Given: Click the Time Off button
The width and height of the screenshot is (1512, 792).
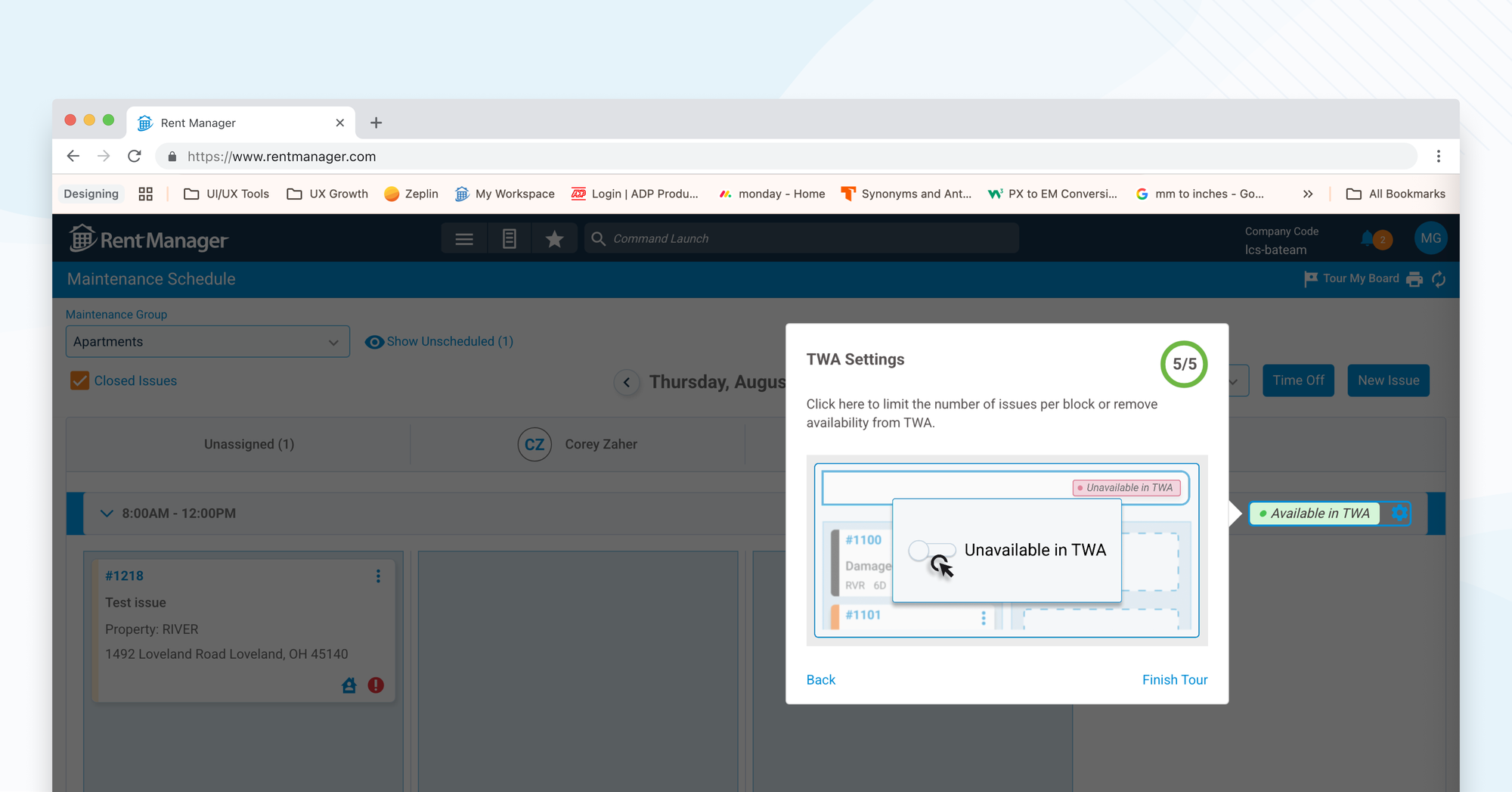Looking at the screenshot, I should tap(1298, 380).
